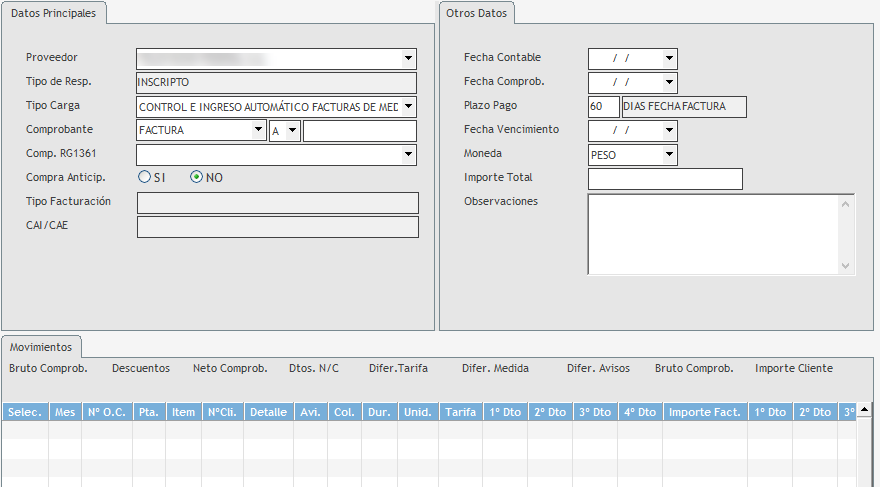Switch to the Datos Principales tab

(x=54, y=13)
